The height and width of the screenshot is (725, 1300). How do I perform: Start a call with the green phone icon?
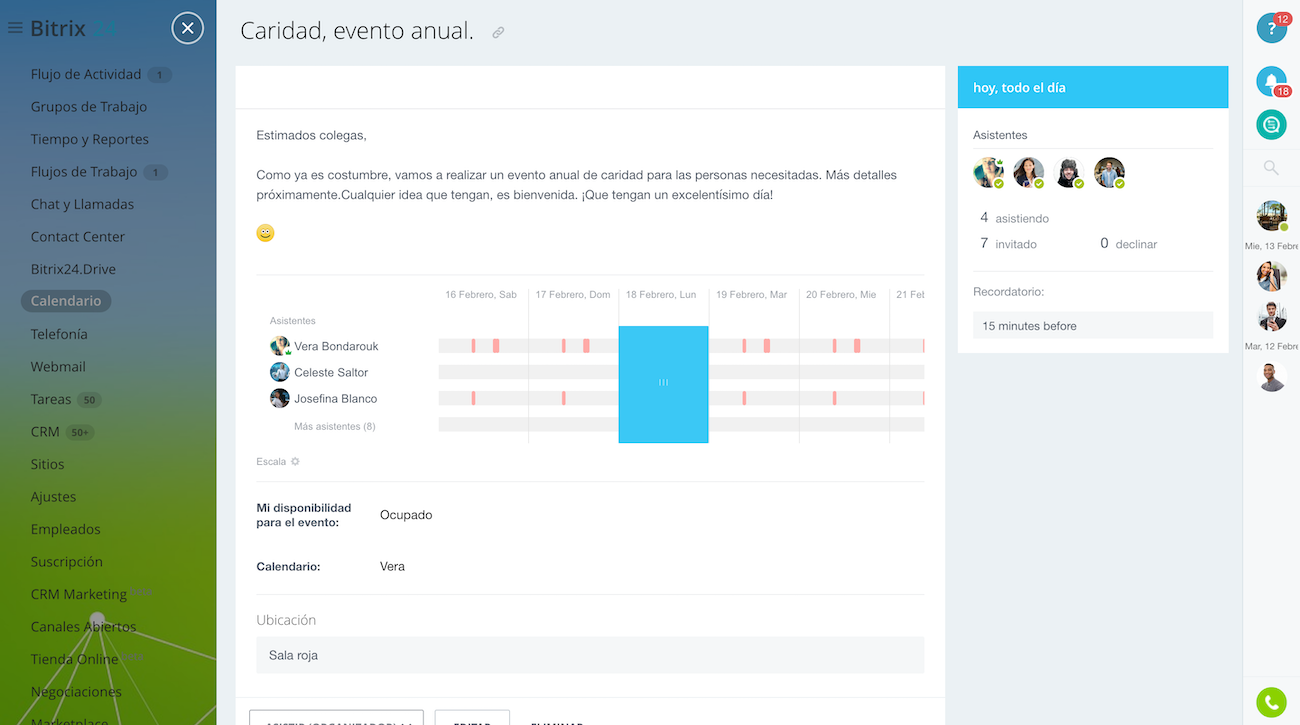coord(1271,703)
